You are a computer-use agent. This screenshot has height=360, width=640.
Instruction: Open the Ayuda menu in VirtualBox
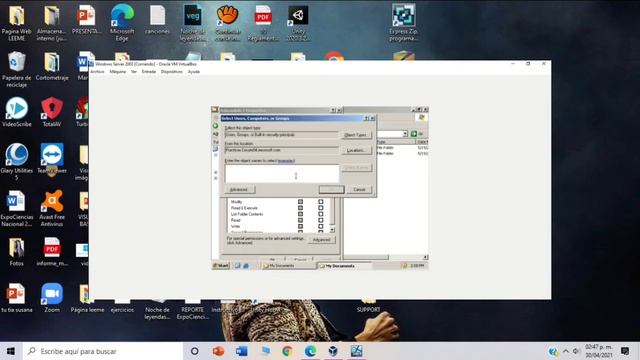coord(194,71)
